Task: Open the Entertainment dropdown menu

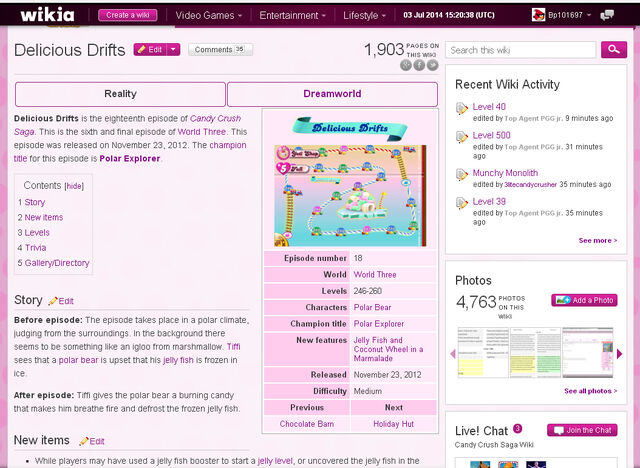Action: pos(293,16)
